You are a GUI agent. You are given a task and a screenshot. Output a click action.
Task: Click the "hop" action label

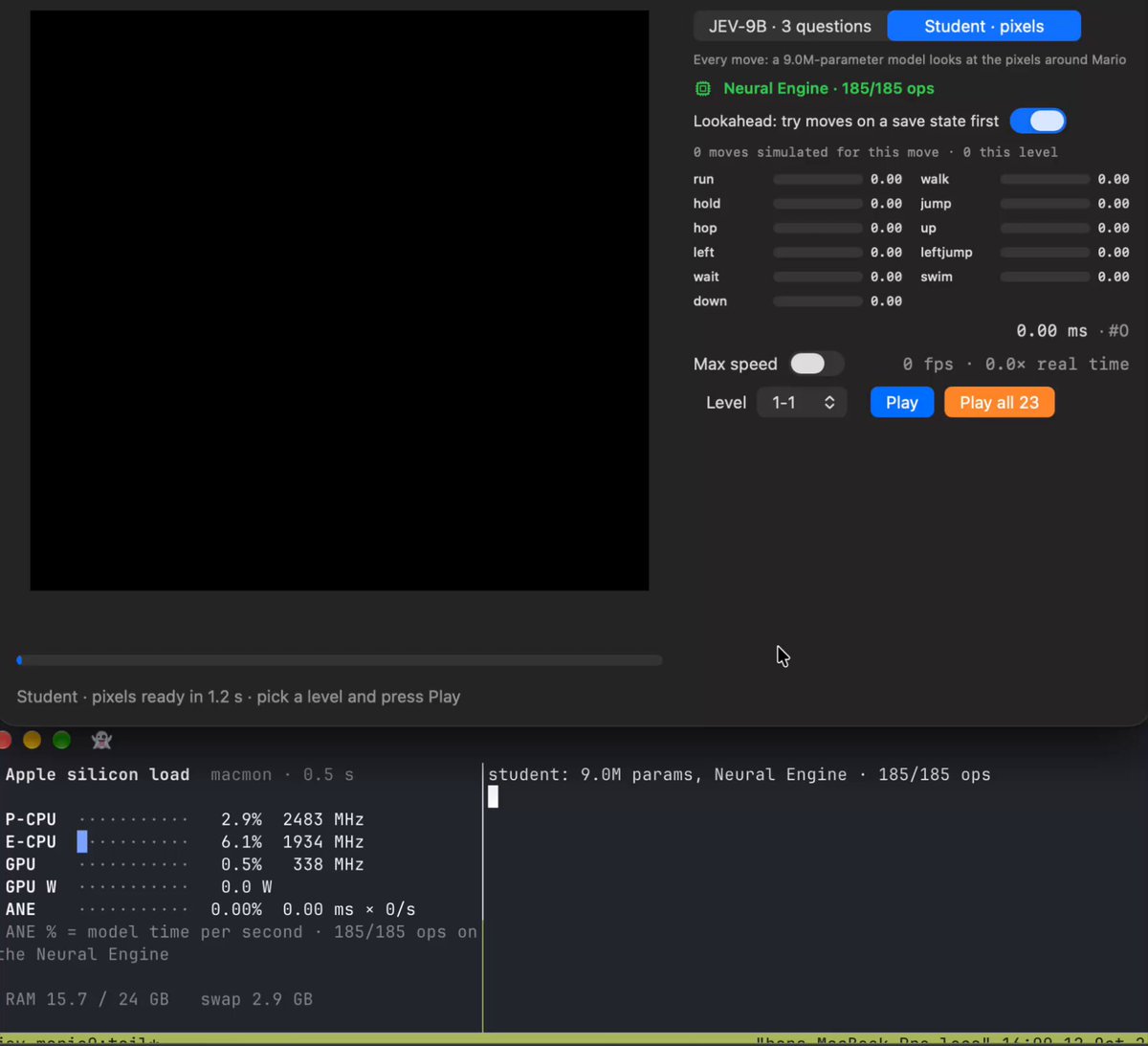[x=705, y=228]
